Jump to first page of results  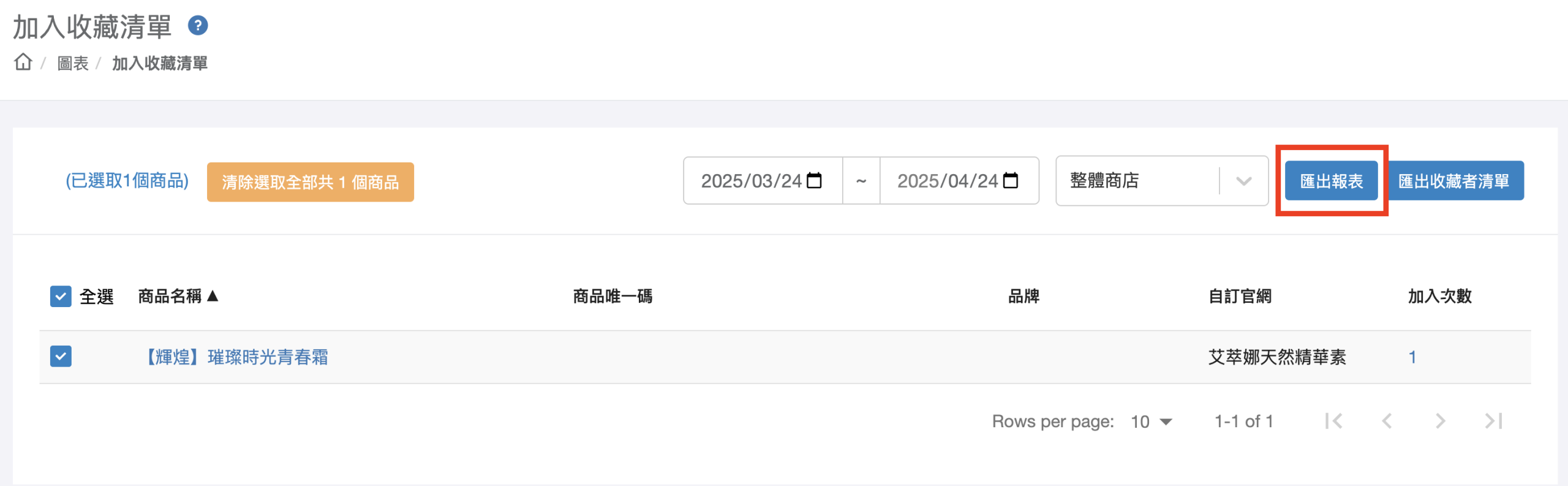pos(1333,421)
